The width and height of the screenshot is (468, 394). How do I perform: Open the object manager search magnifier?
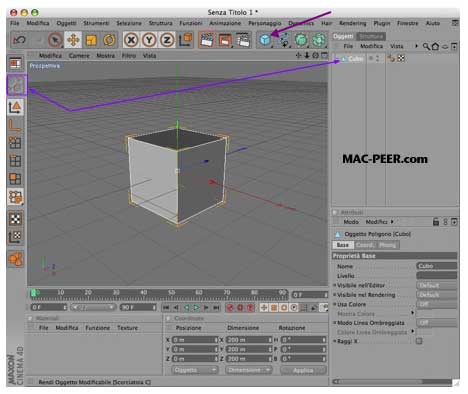click(426, 46)
